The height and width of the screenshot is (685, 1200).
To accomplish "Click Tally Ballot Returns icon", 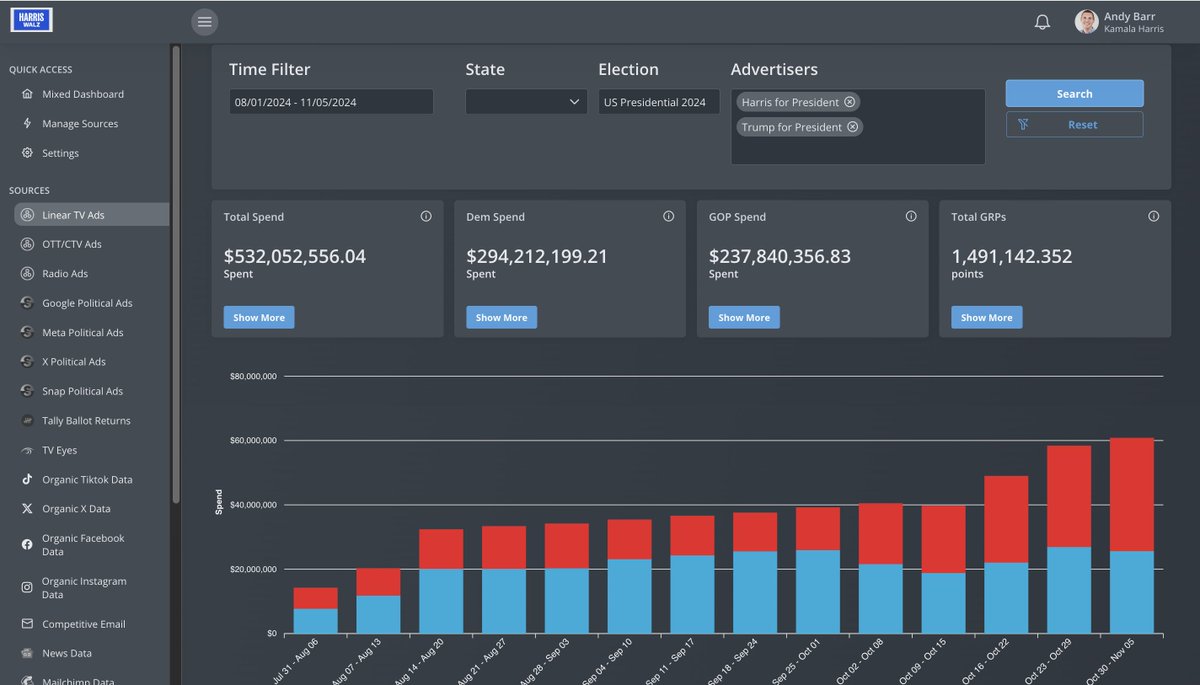I will click(27, 421).
